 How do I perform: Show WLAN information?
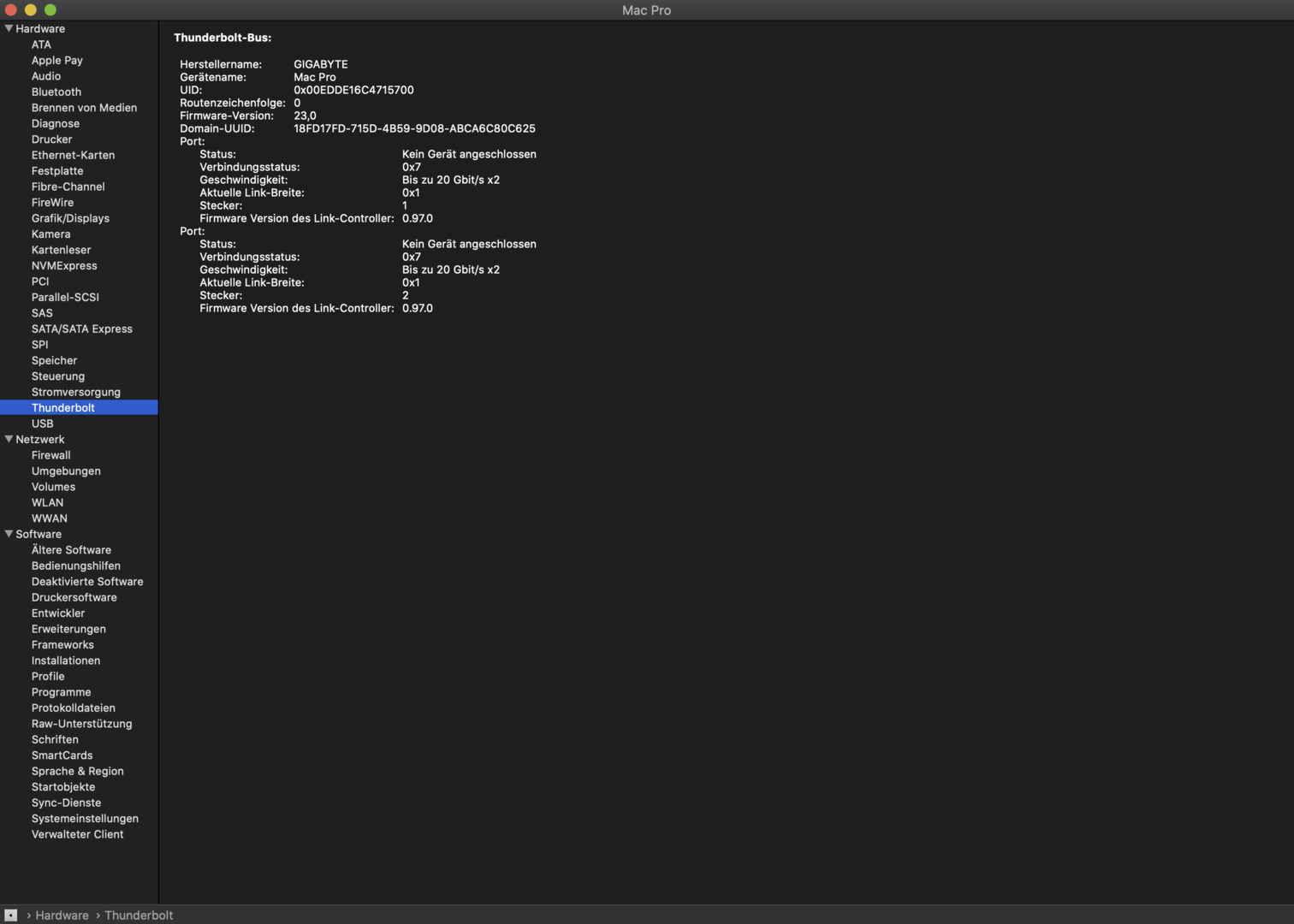47,503
